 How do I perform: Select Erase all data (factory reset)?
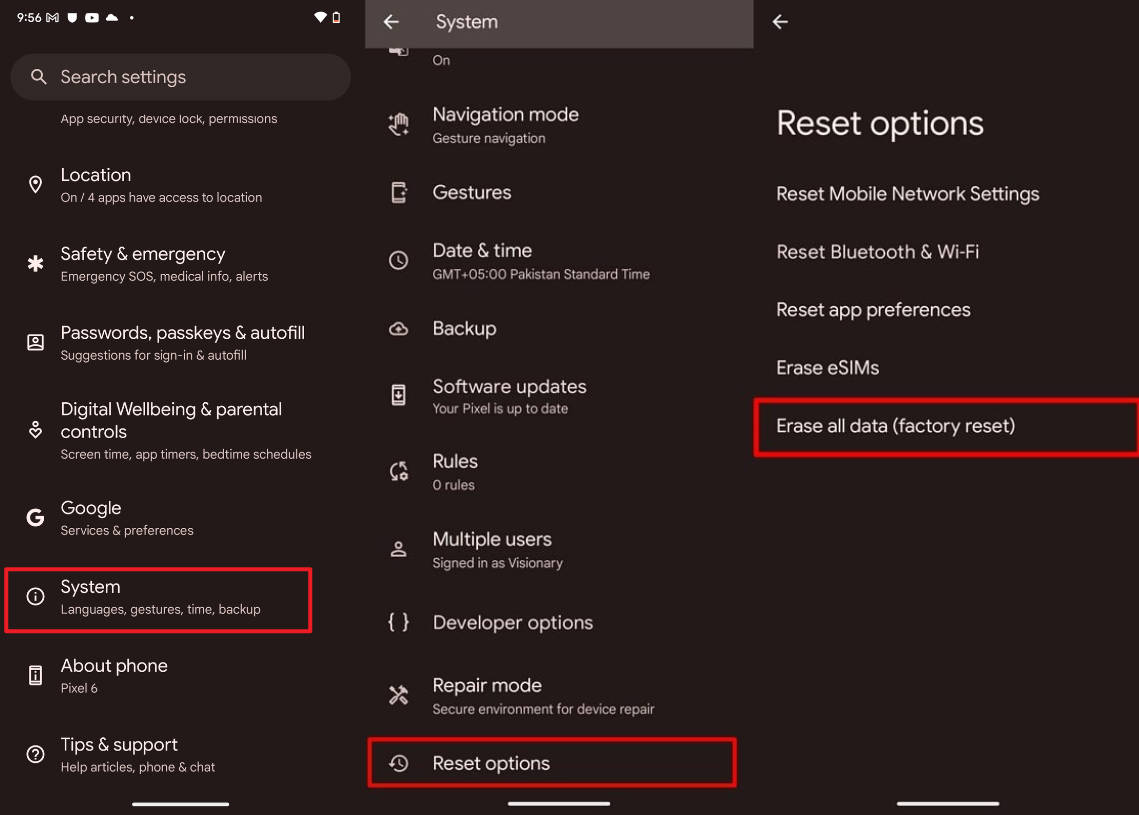pos(945,427)
